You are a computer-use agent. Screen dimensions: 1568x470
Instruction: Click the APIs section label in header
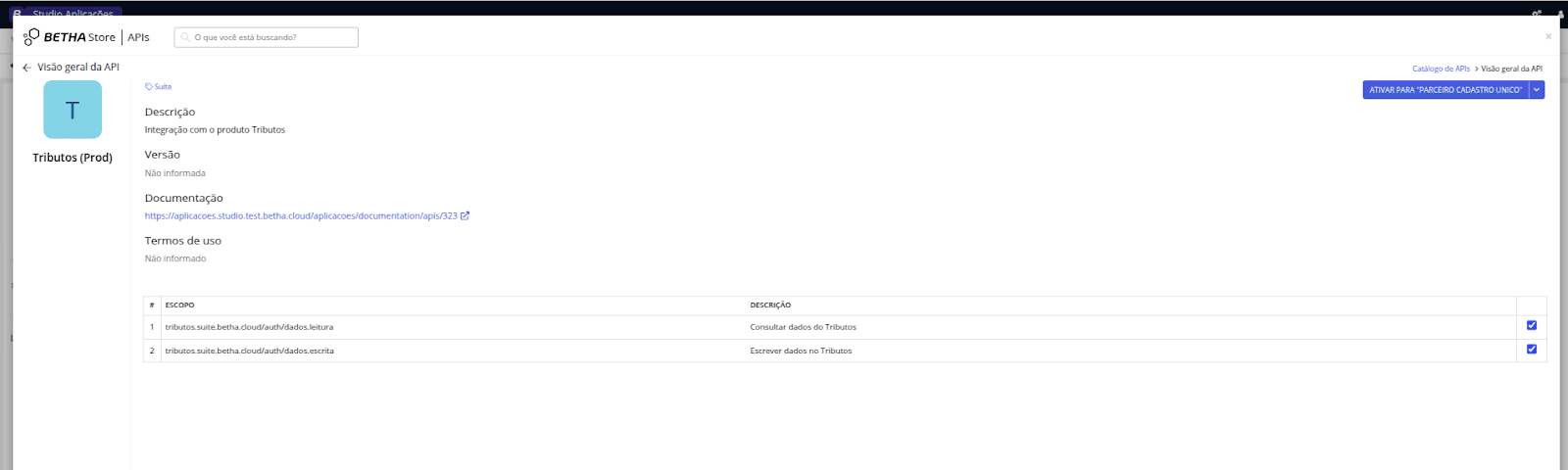coord(139,37)
